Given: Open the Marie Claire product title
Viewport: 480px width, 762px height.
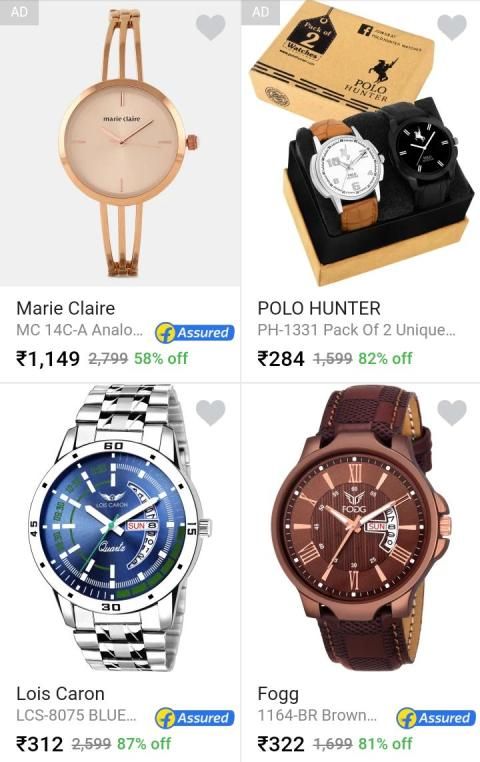Looking at the screenshot, I should [66, 308].
